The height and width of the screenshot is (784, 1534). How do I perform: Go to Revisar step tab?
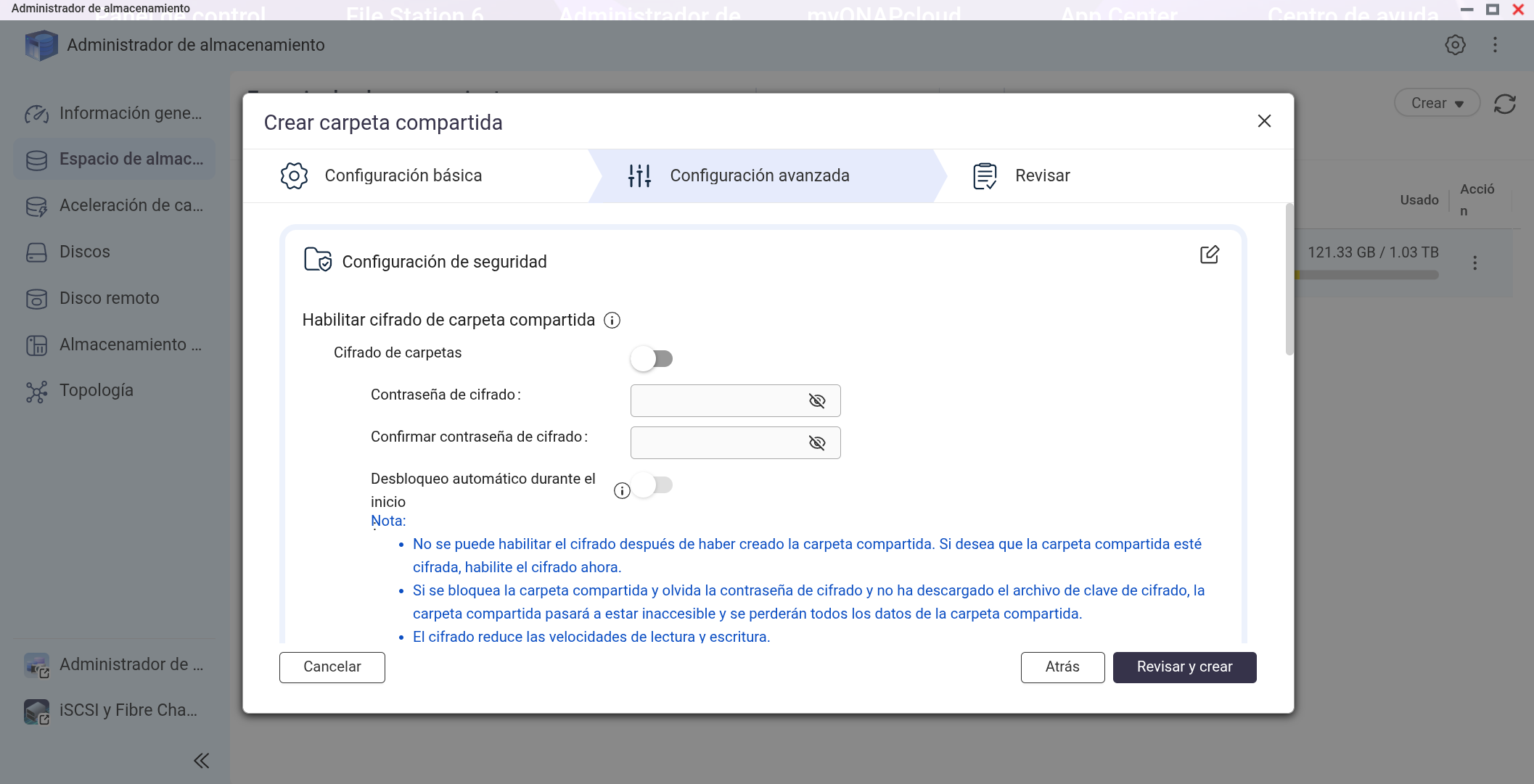pos(1042,176)
